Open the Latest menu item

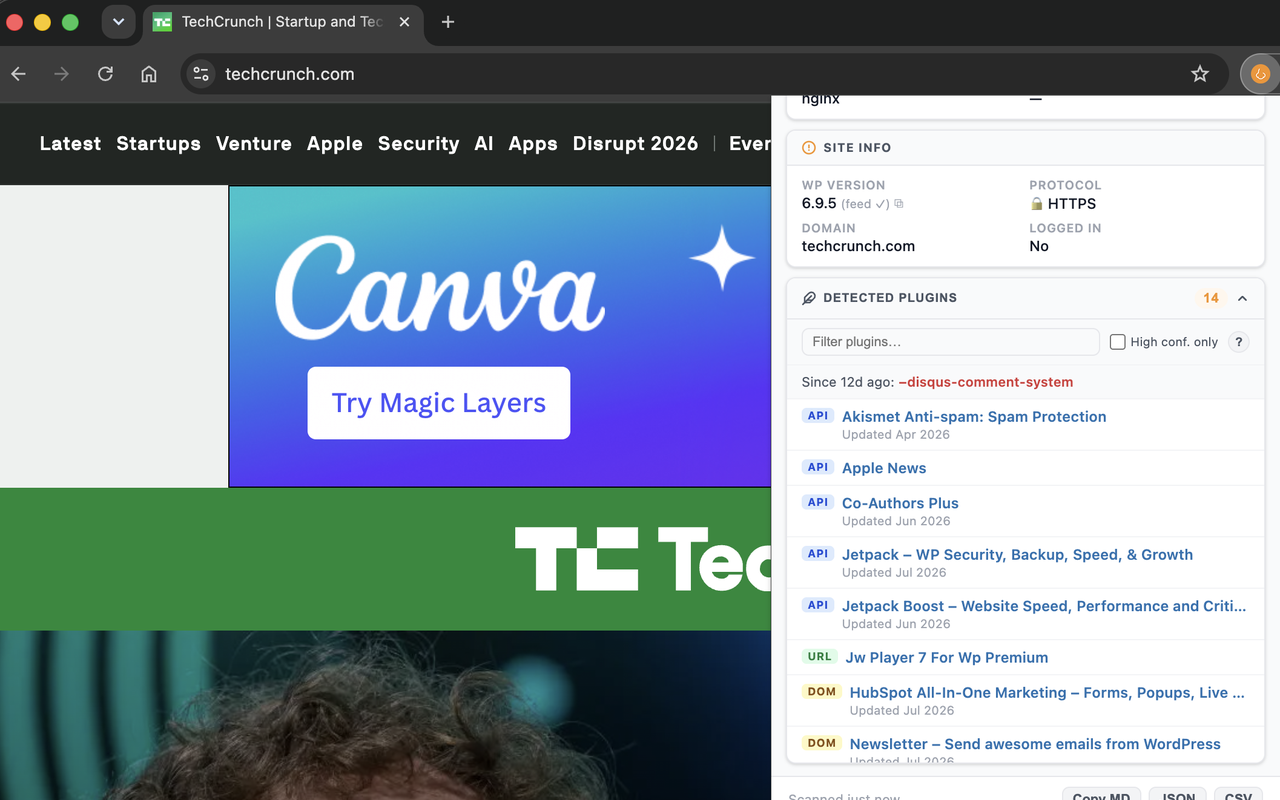coord(70,144)
